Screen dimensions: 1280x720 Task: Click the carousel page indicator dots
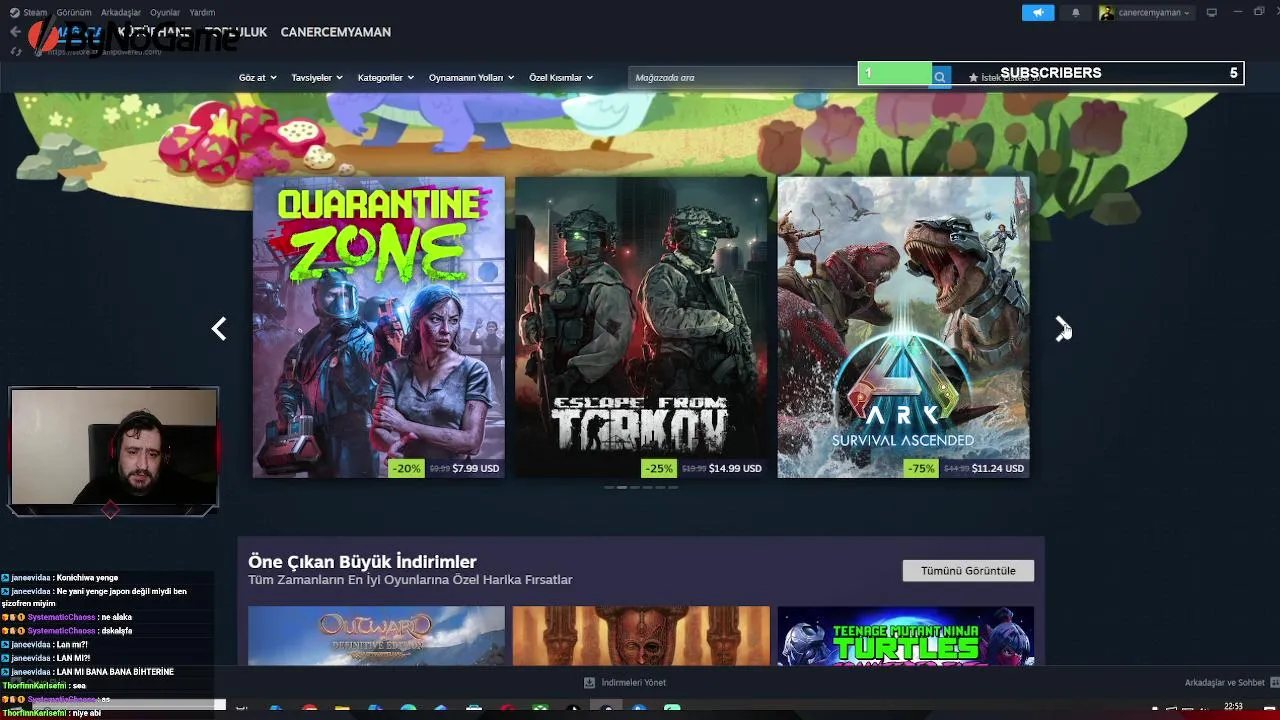tap(641, 487)
